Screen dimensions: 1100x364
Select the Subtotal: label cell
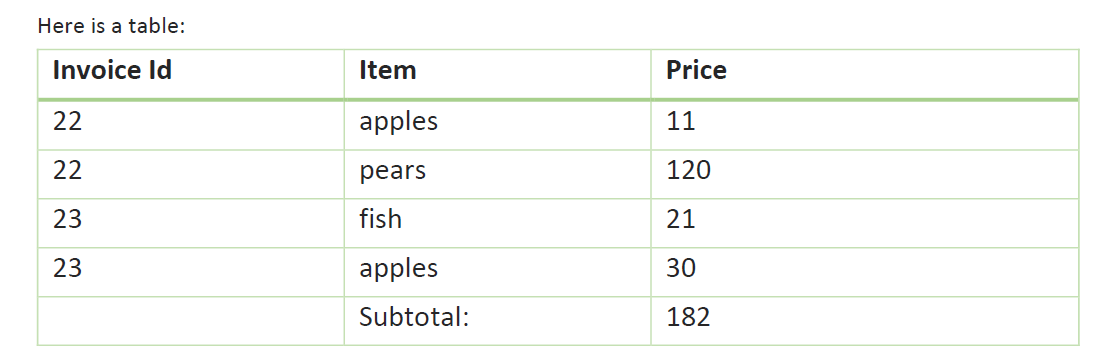(x=497, y=321)
